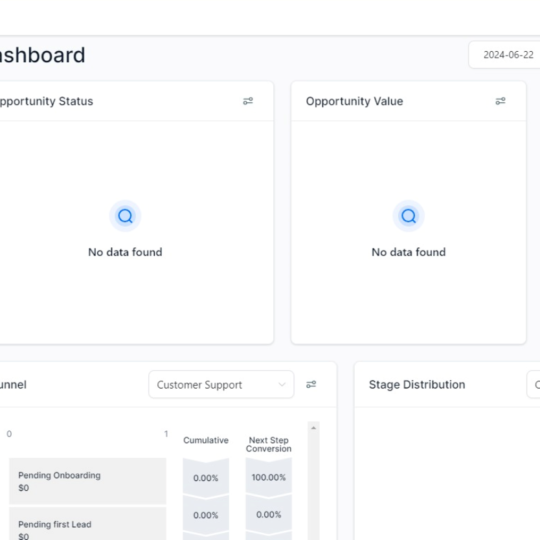540x540 pixels.
Task: Click magnifier icon in Opportunity Status card
Action: tap(125, 216)
